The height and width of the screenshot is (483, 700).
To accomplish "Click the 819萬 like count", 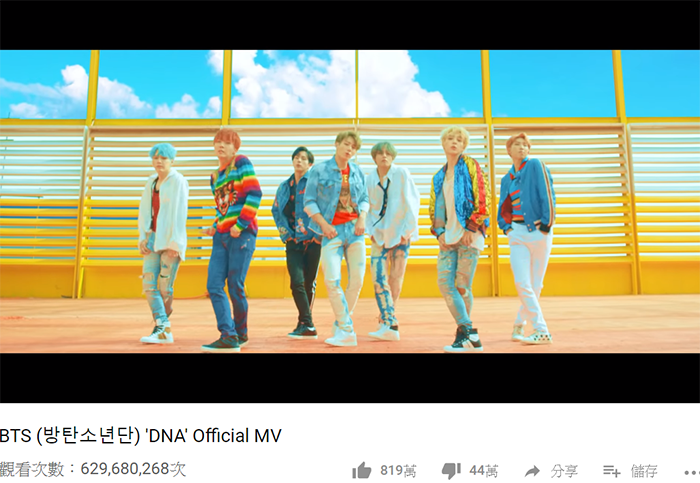I will (x=398, y=471).
